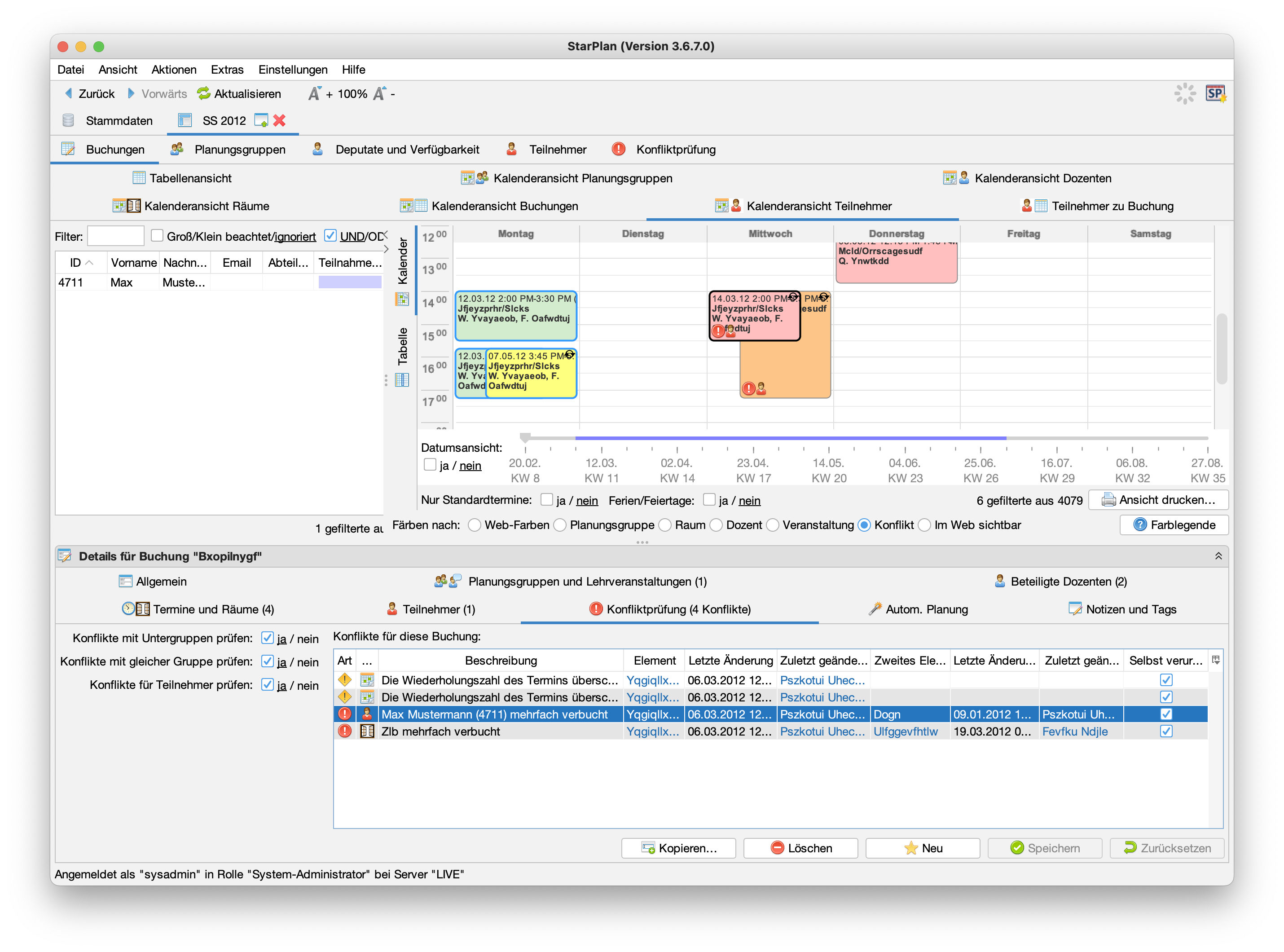Click the table column configuration icon in conflicts table

1215,660
